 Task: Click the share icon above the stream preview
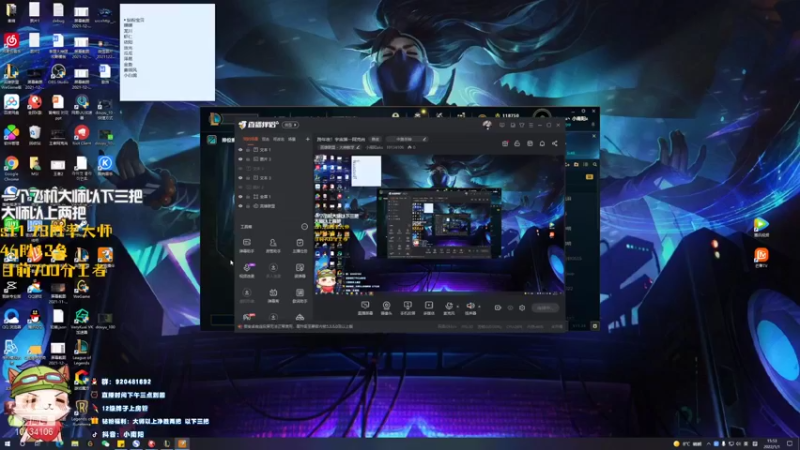(x=555, y=143)
